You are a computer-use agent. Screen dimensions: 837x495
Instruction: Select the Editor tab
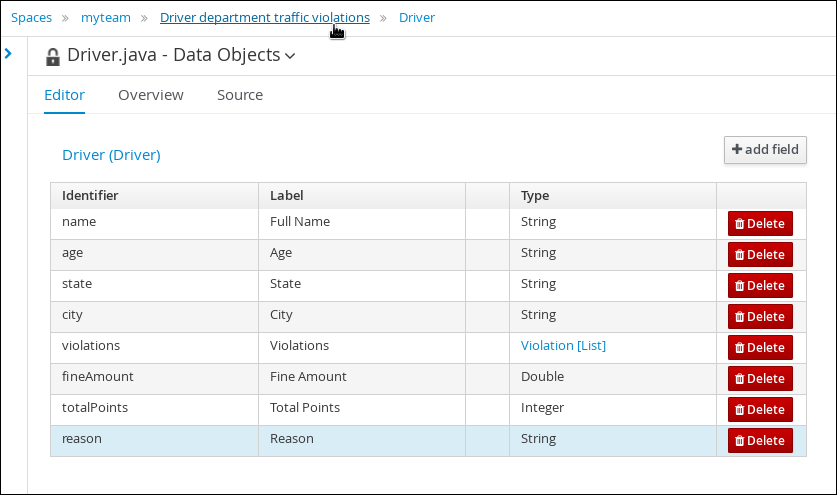[x=64, y=95]
